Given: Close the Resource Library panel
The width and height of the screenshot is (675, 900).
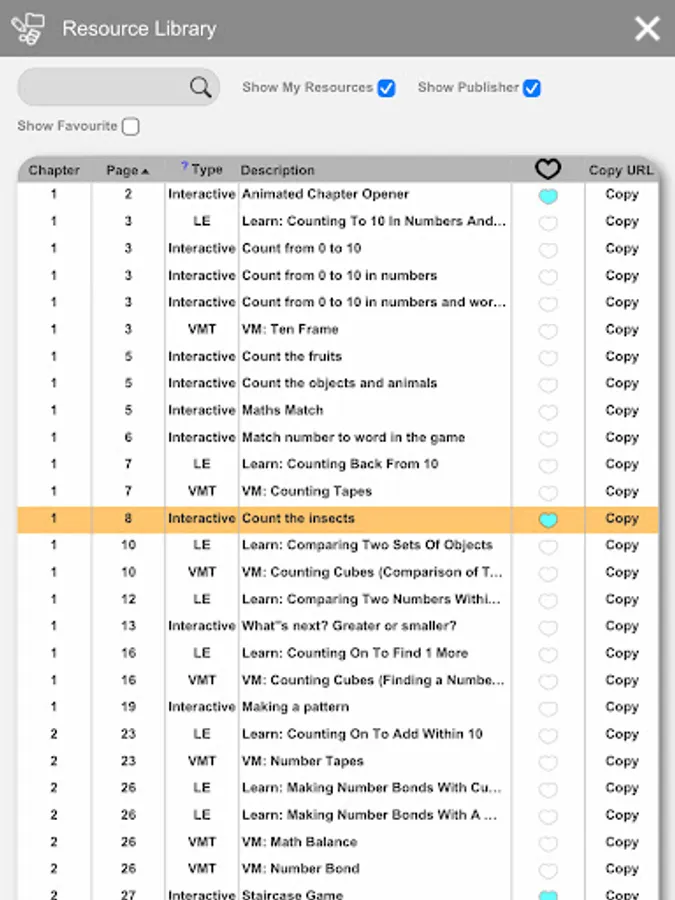Looking at the screenshot, I should click(x=647, y=28).
